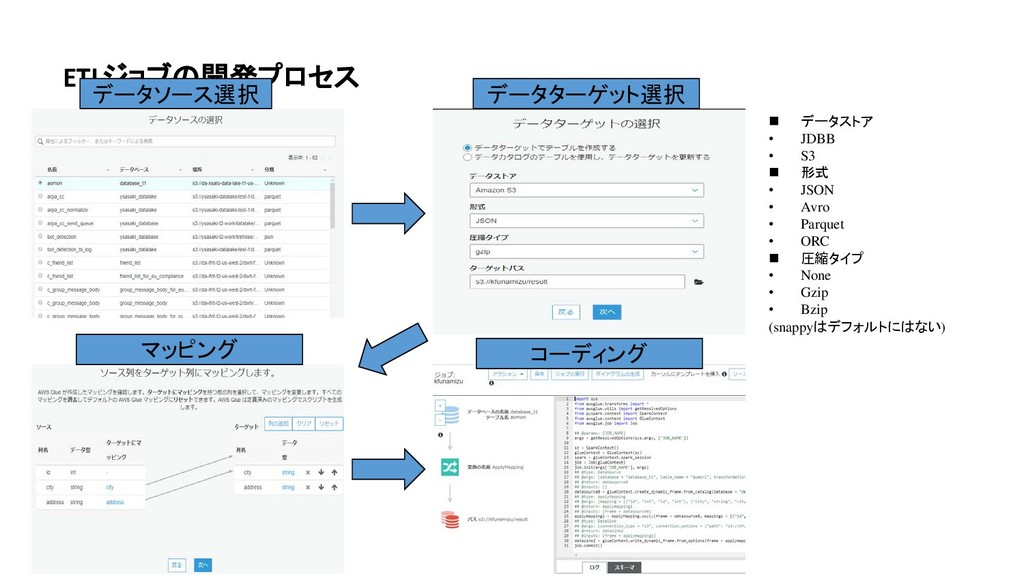Click the sort arrow of the 分類 column
The width and height of the screenshot is (1024, 576).
325,170
